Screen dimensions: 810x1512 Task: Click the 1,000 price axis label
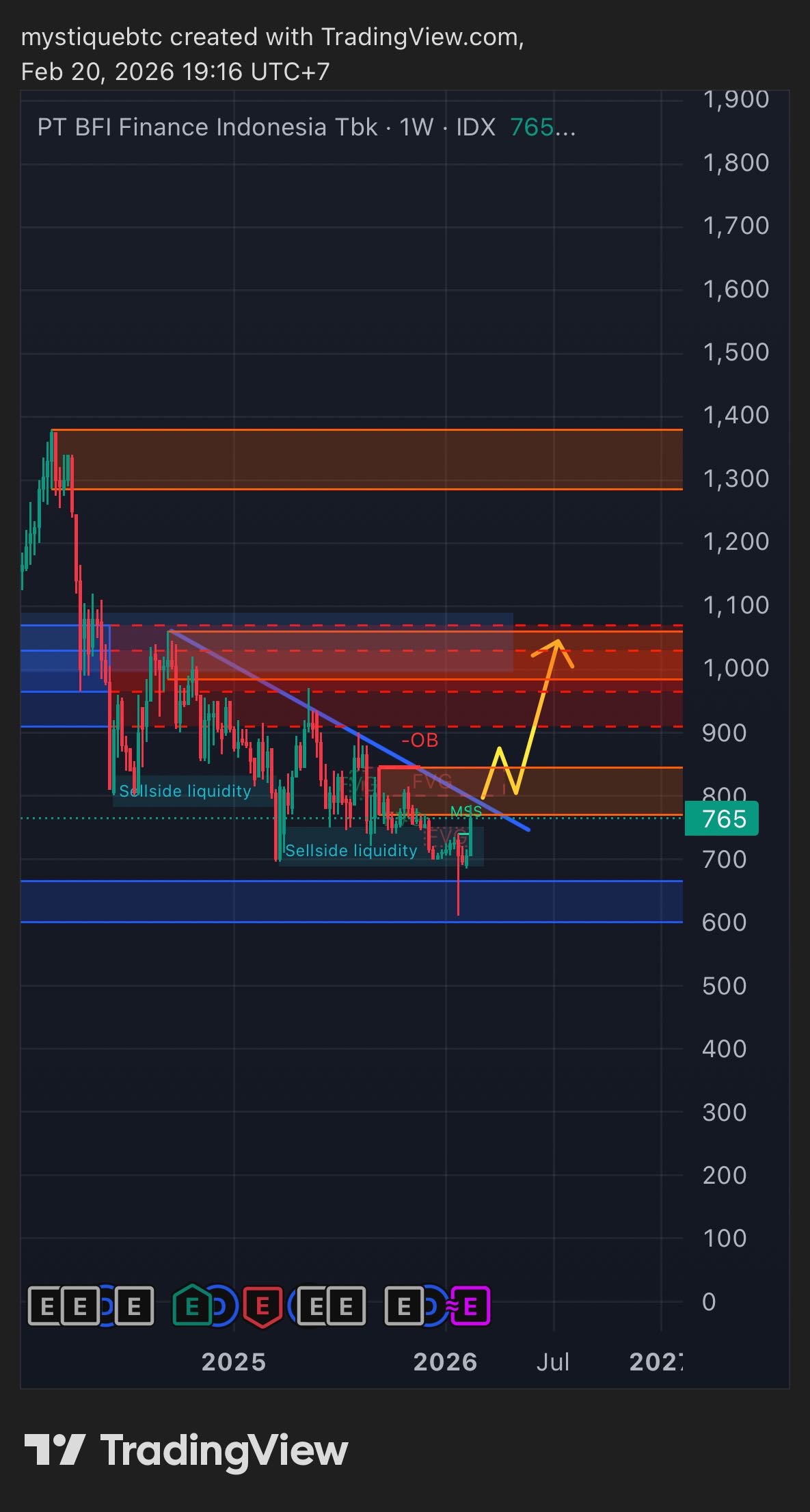[x=736, y=667]
